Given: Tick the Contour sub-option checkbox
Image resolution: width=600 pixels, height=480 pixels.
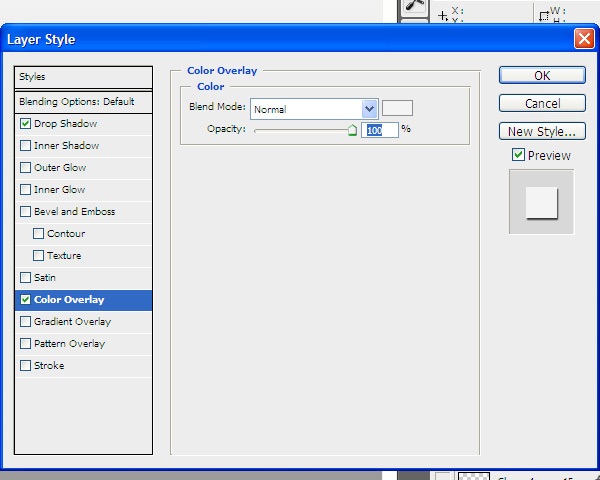Looking at the screenshot, I should tap(38, 234).
